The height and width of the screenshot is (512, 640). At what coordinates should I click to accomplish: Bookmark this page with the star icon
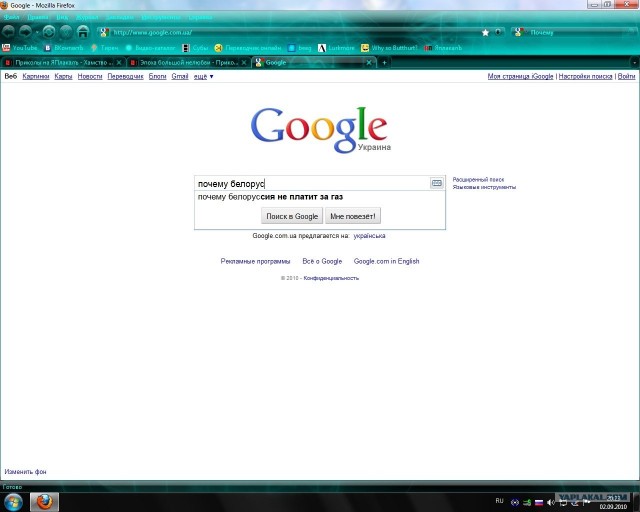485,32
